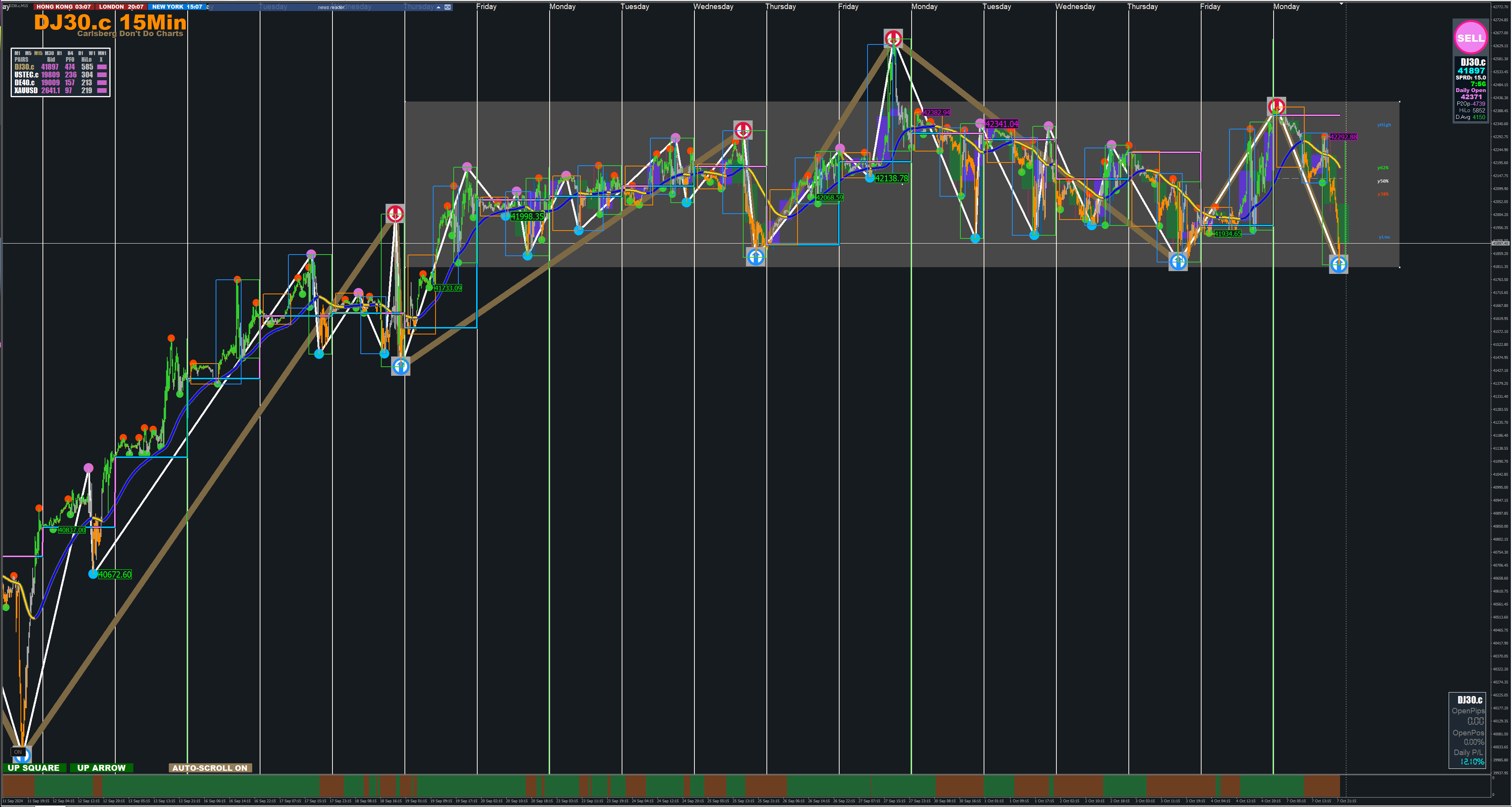Screen dimensions: 1512x807
Task: Click the pink swing dot at 42341.04
Action: tap(980, 123)
